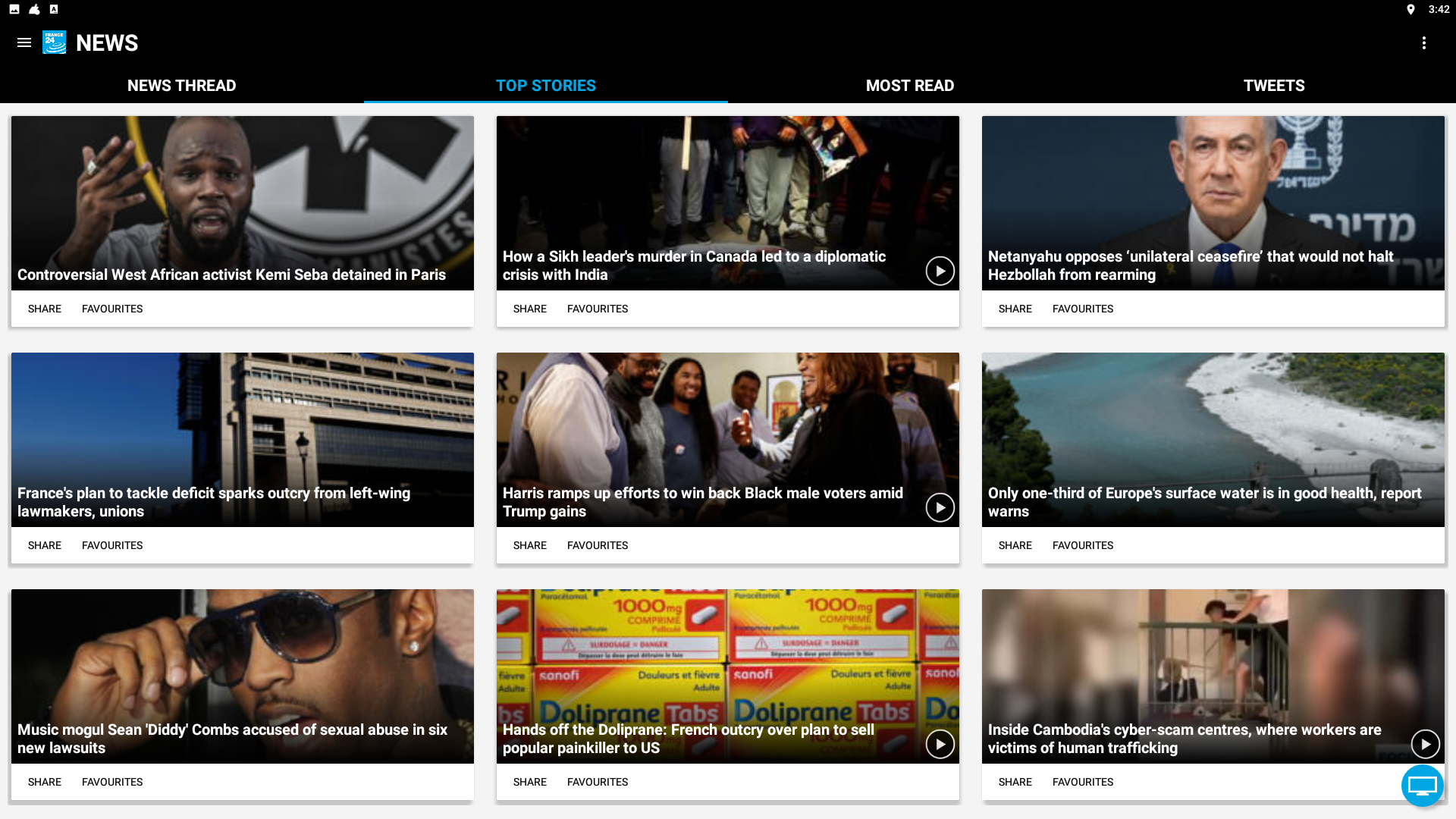Open the floating chat support bubble
Image resolution: width=1456 pixels, height=819 pixels.
(1422, 786)
